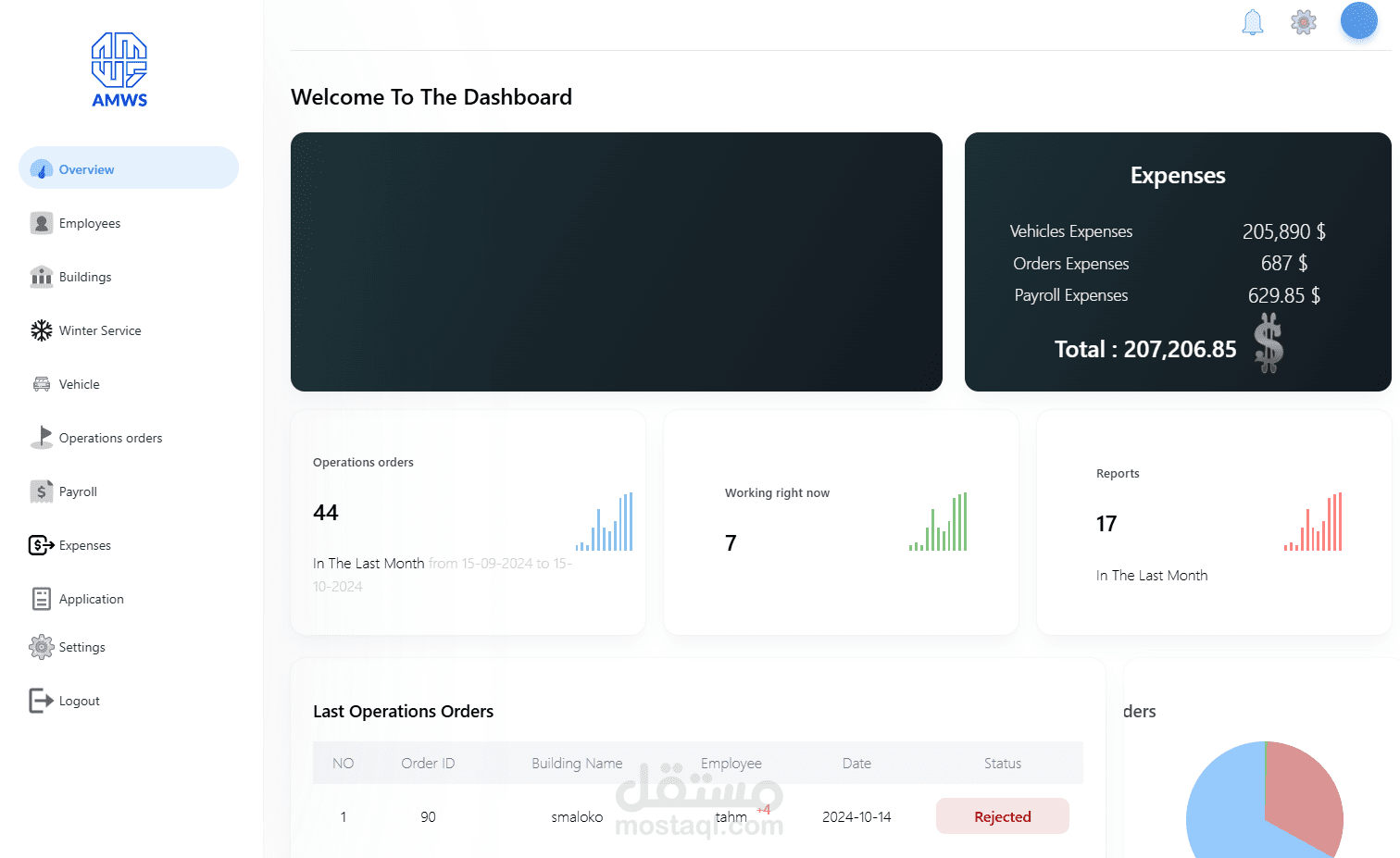Click the Operations orders flag icon
This screenshot has width=1400, height=858.
point(42,438)
